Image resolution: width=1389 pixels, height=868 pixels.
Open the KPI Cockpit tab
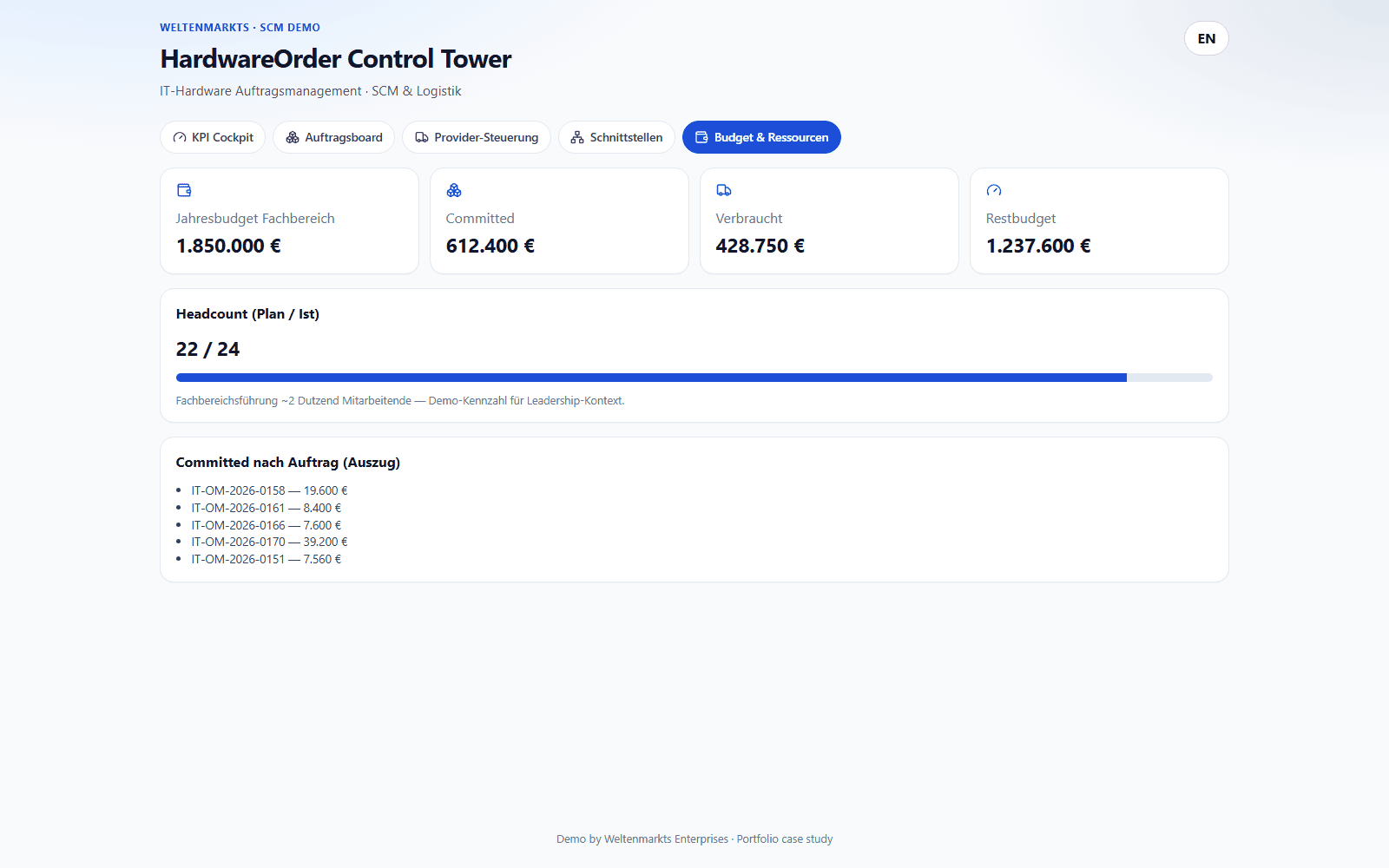(213, 137)
